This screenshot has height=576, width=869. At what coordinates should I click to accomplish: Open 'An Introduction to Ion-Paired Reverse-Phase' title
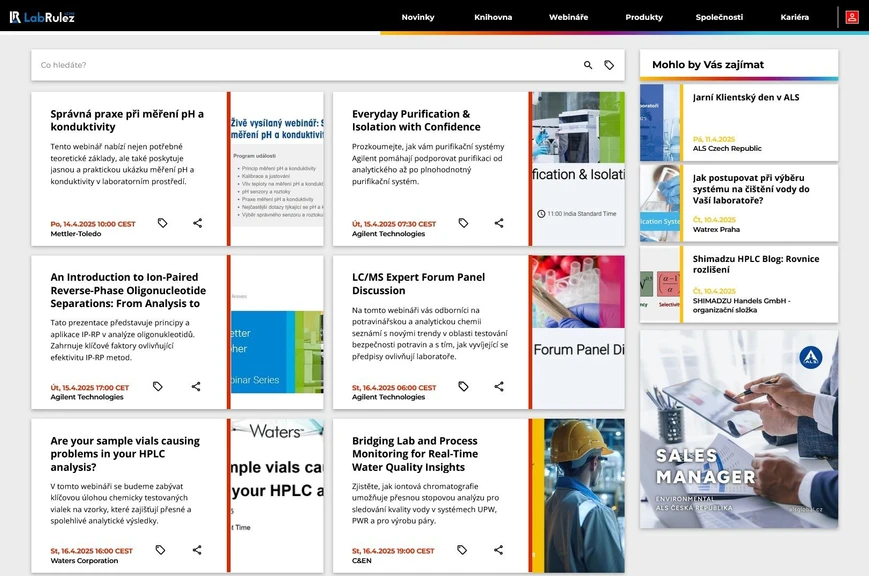point(128,290)
